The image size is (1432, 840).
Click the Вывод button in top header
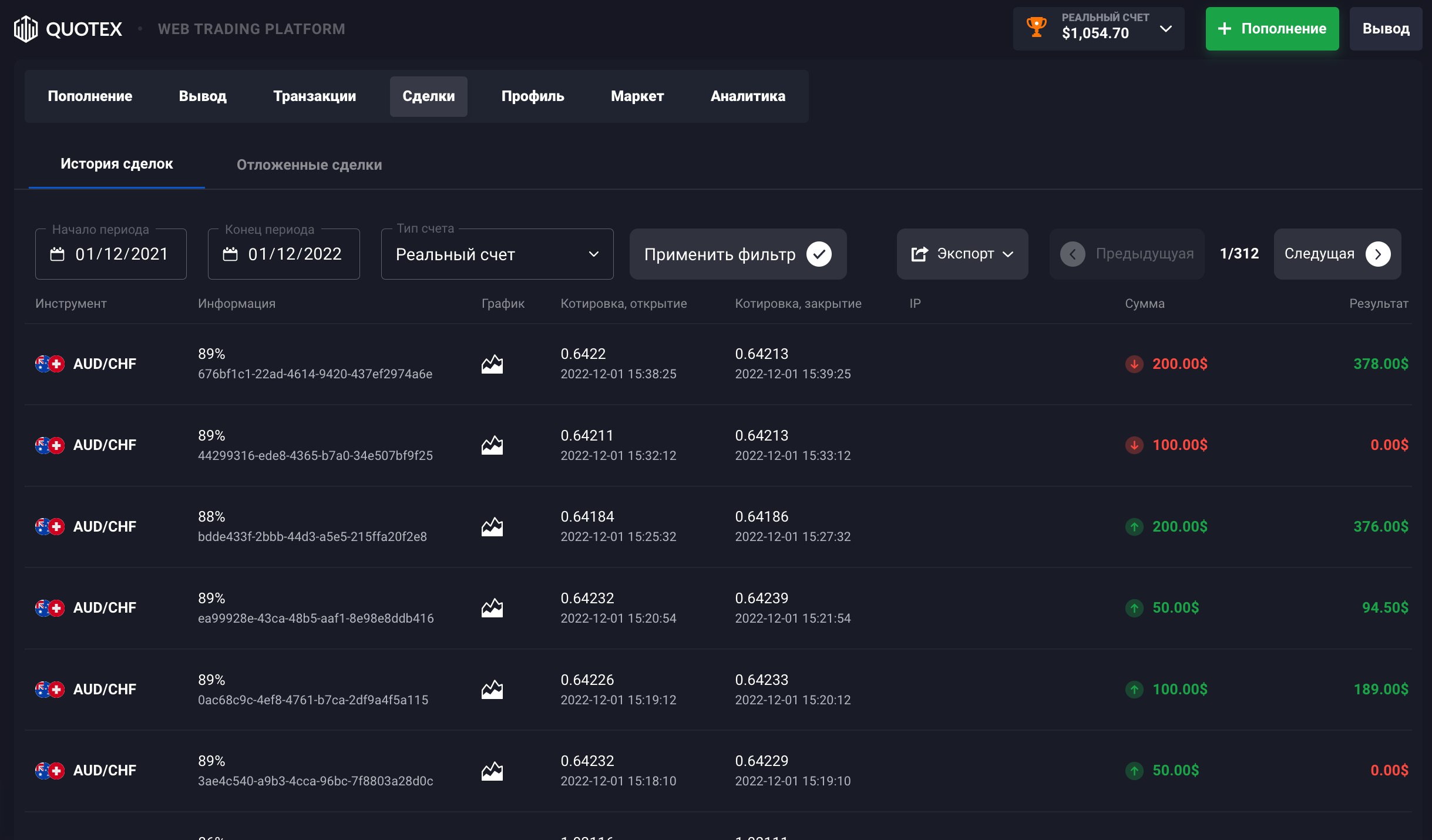[1386, 29]
